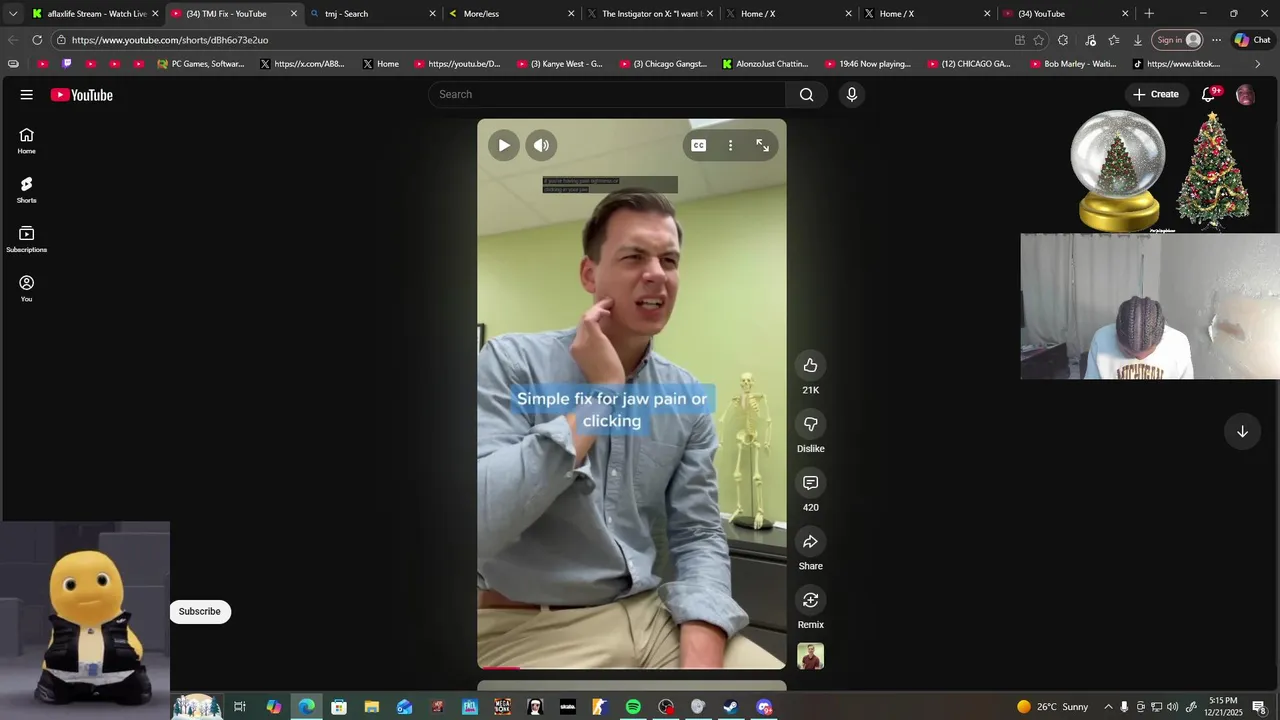Open the AlonzoJust Chattin... bookmark
The height and width of the screenshot is (720, 1280).
tap(766, 64)
